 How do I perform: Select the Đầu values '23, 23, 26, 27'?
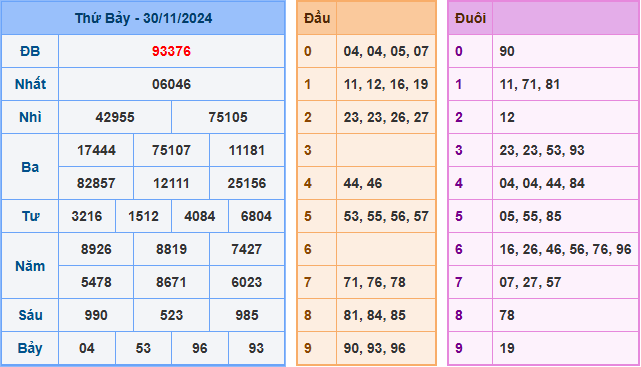(386, 117)
